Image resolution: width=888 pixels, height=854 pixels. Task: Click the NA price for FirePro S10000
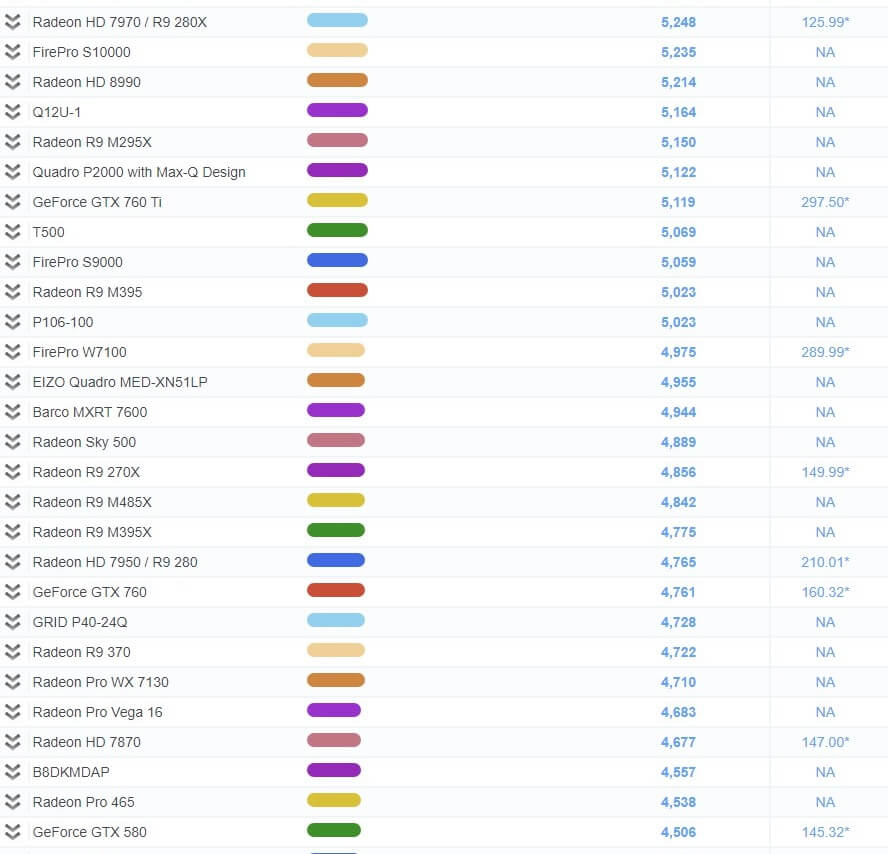(825, 53)
